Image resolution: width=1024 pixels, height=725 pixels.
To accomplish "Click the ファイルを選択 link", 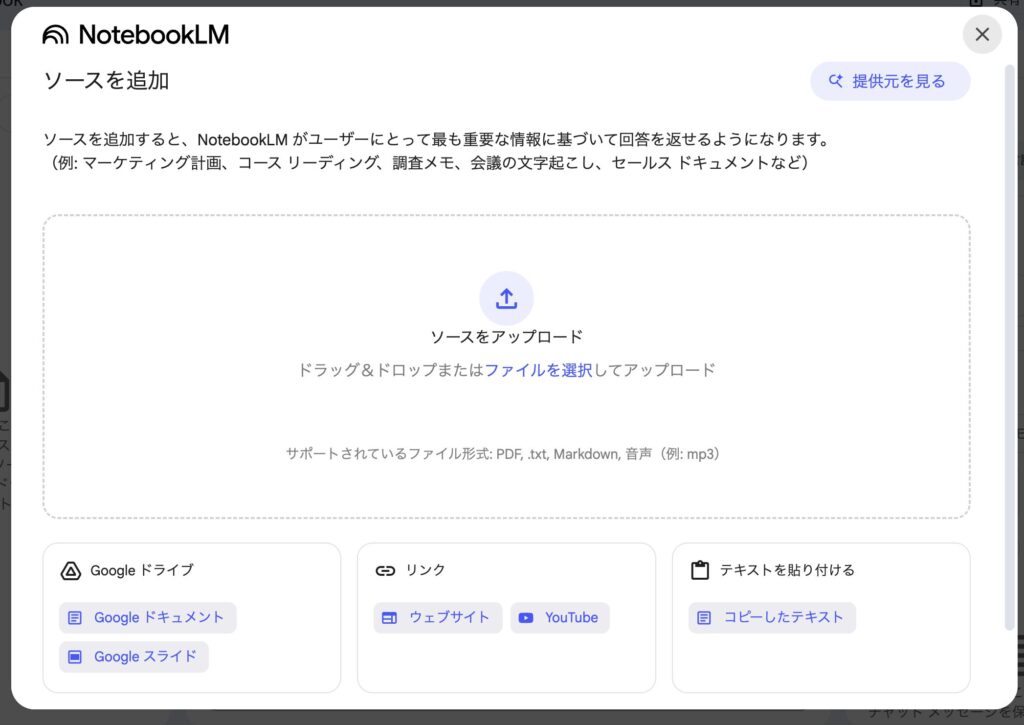I will coord(538,370).
